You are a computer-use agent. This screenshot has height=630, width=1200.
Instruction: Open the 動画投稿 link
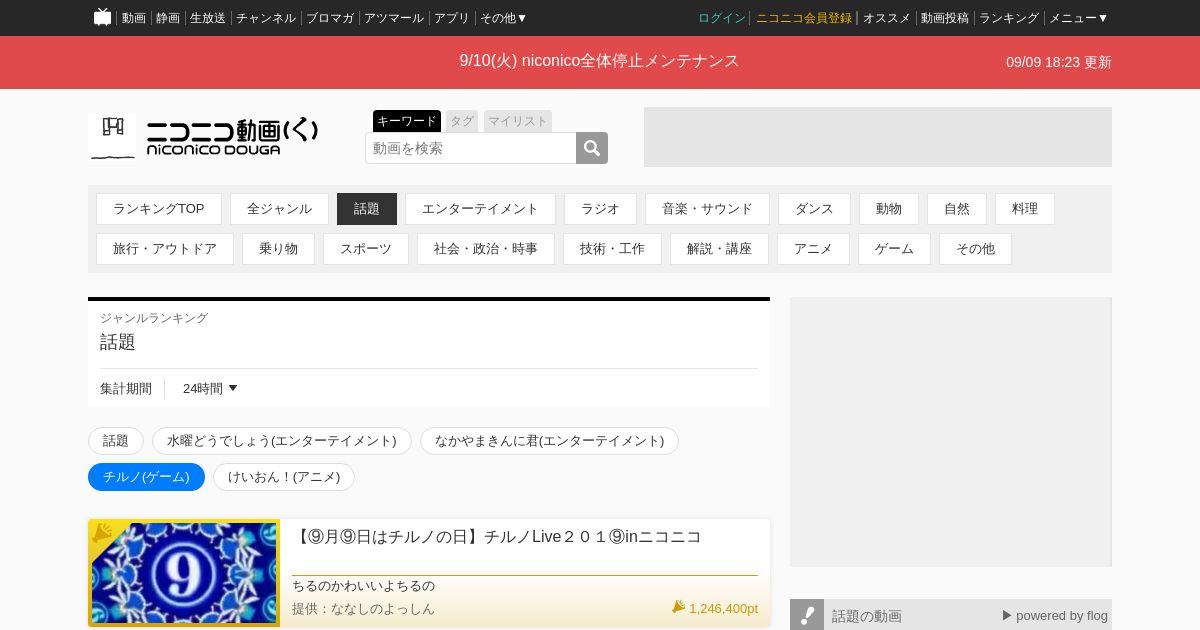[945, 18]
